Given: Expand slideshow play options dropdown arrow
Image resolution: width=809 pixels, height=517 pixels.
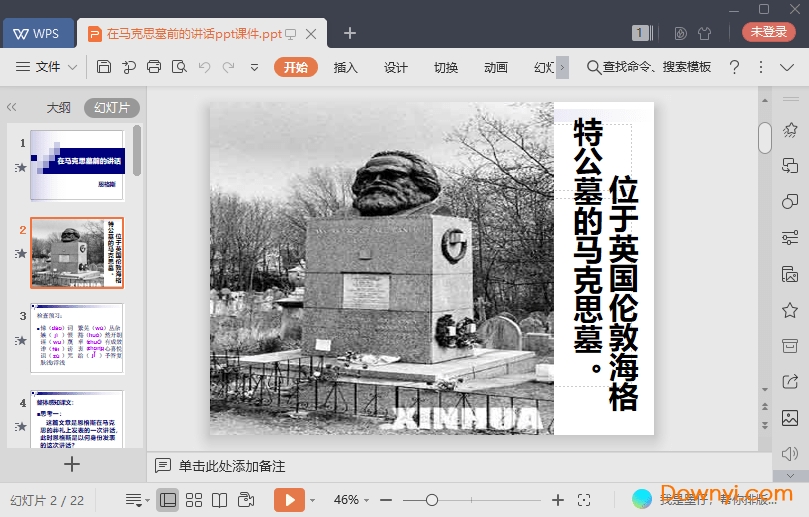Looking at the screenshot, I should pyautogui.click(x=312, y=499).
